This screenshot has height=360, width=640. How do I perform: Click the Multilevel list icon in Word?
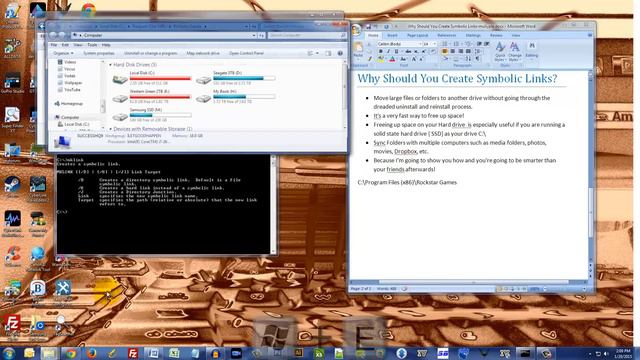(x=468, y=44)
